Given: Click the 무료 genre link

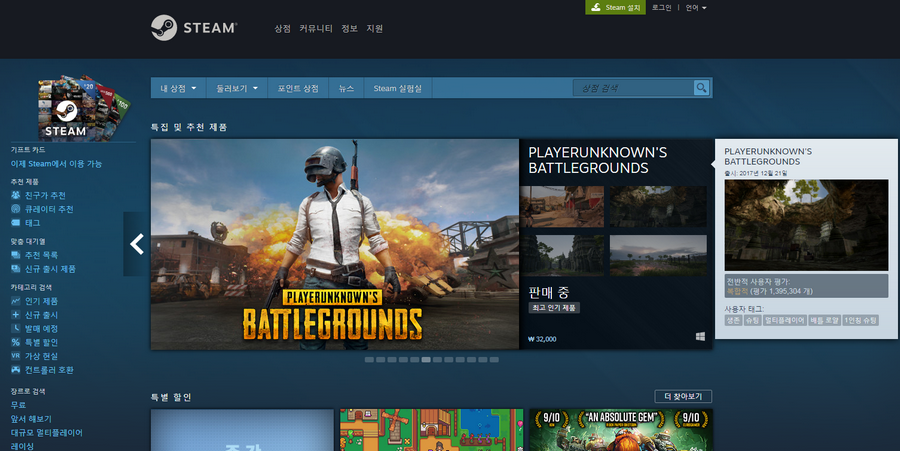Looking at the screenshot, I should (x=18, y=405).
